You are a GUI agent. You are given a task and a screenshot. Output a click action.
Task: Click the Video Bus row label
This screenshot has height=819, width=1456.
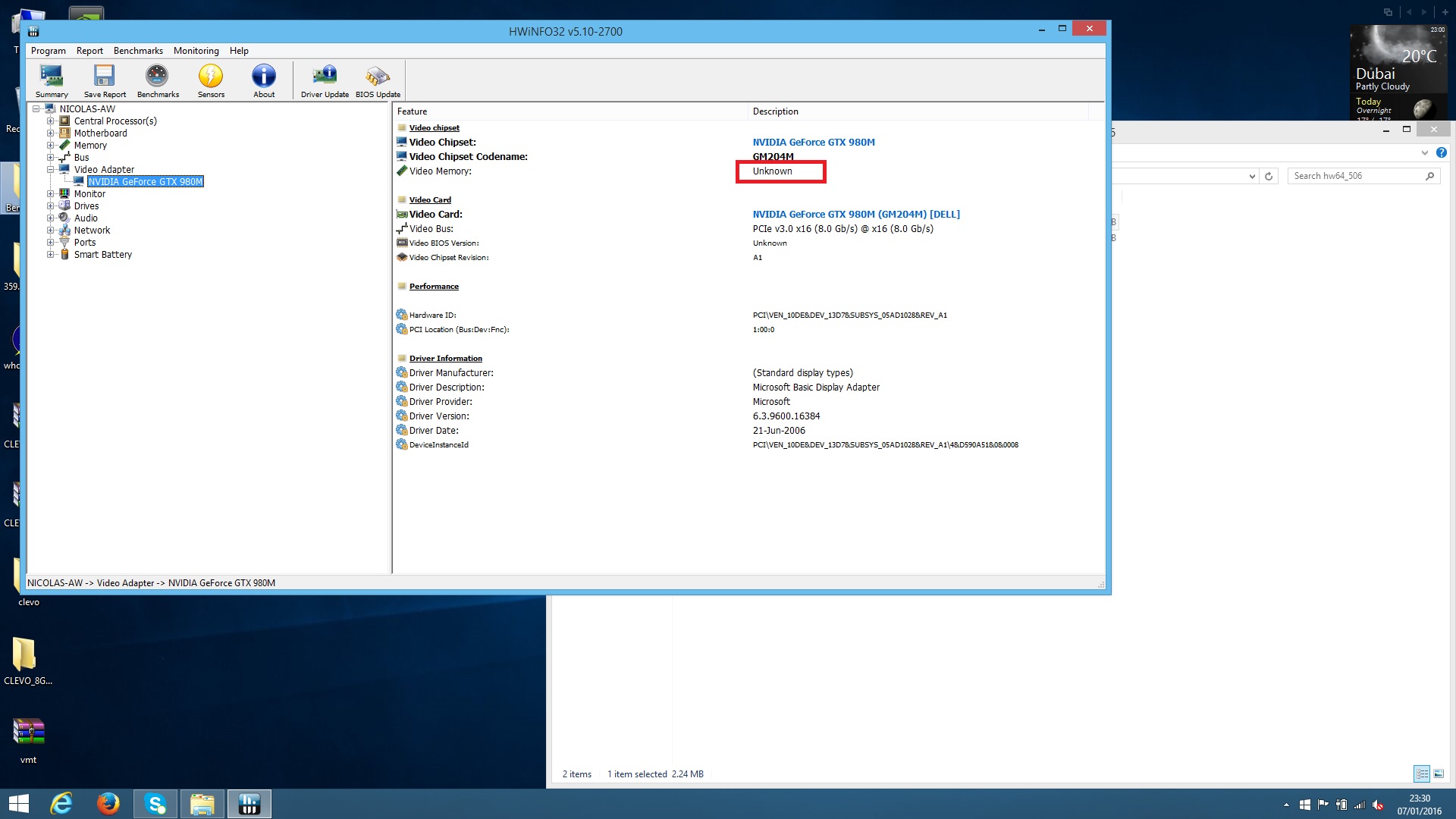(x=431, y=228)
